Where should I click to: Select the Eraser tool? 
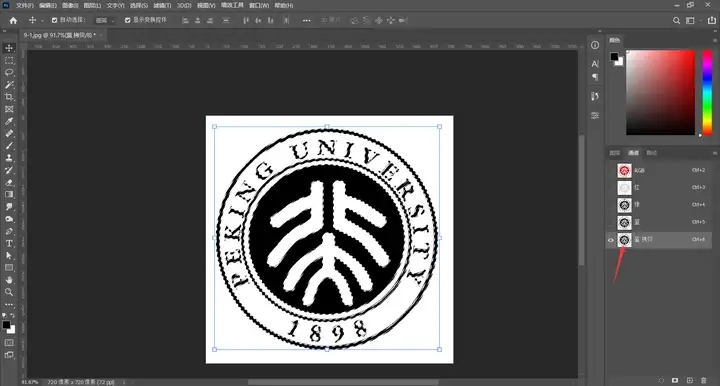pyautogui.click(x=9, y=182)
